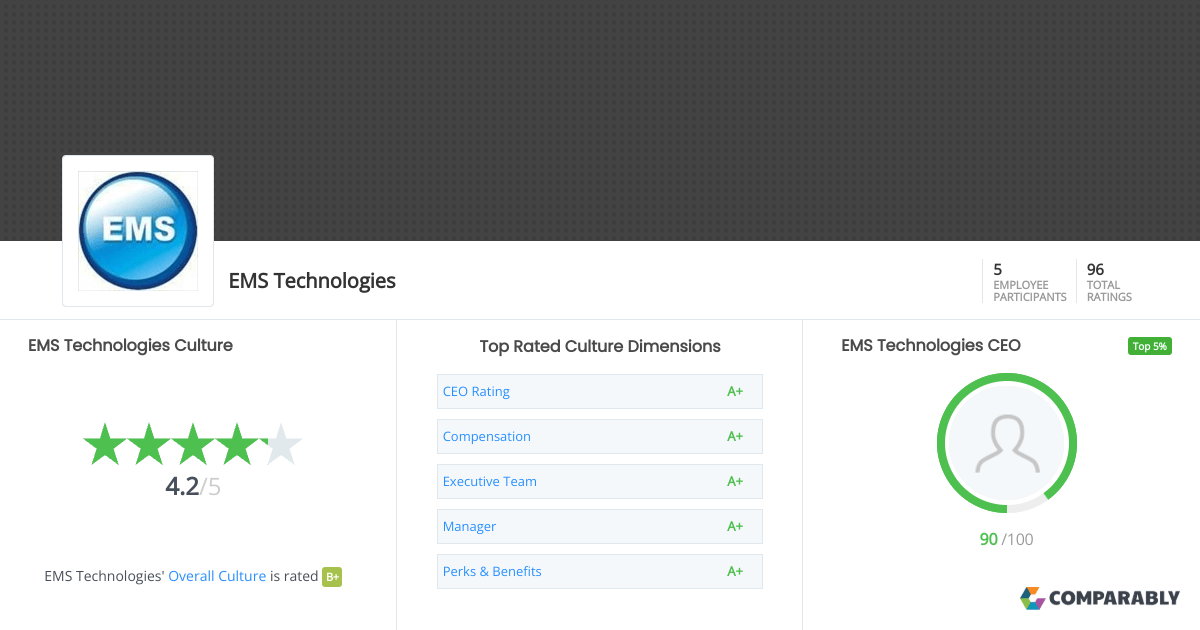Open the CEO Rating dimension
Viewport: 1200px width, 630px height.
click(476, 391)
